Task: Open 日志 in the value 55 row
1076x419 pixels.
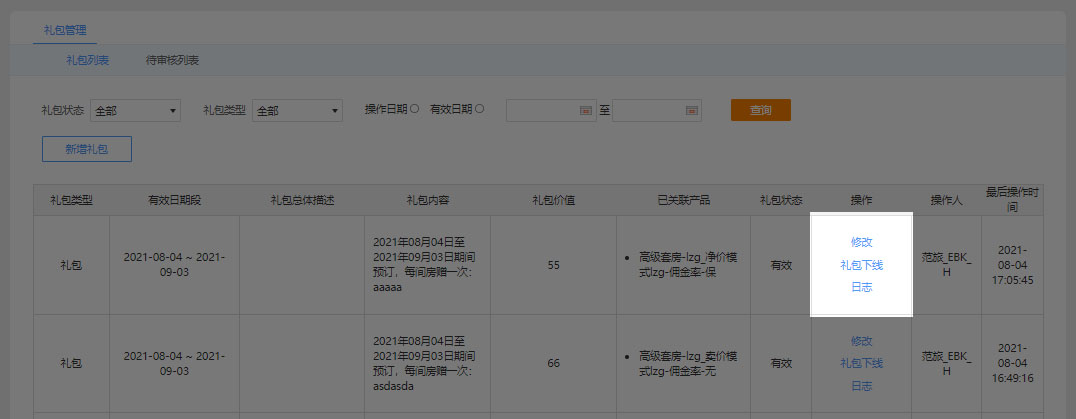Action: (x=862, y=287)
